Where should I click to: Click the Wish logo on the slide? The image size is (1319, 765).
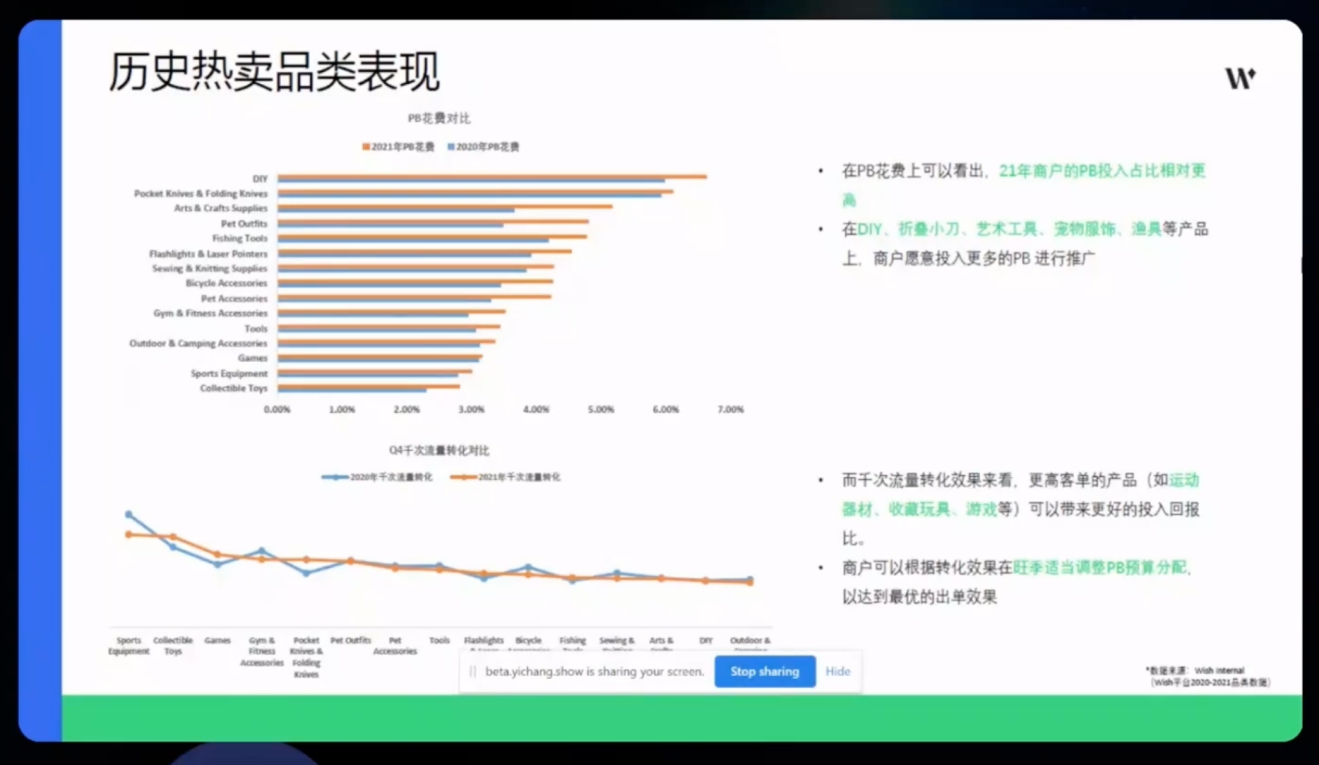[1241, 78]
